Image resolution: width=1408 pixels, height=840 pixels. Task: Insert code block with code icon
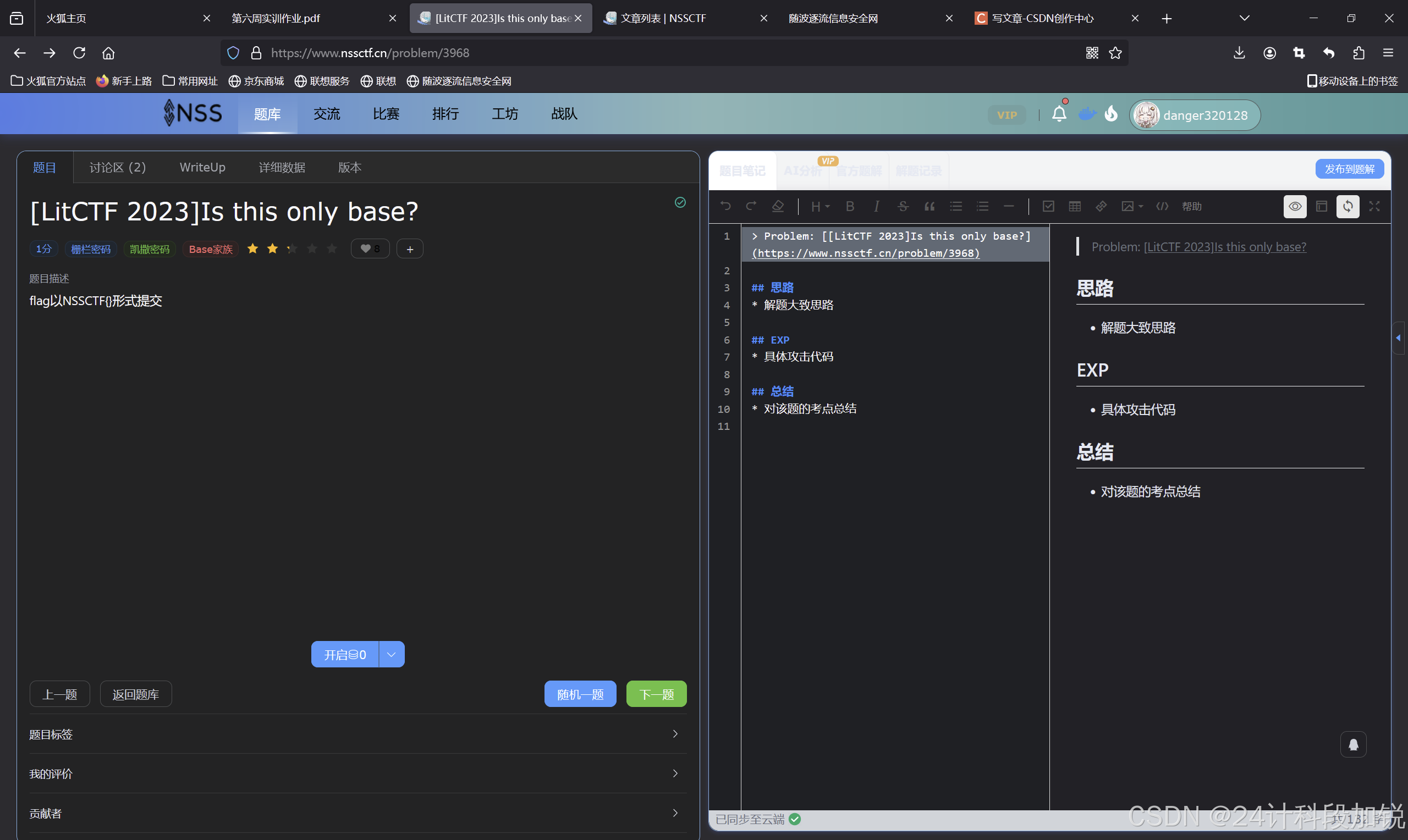pyautogui.click(x=1162, y=207)
